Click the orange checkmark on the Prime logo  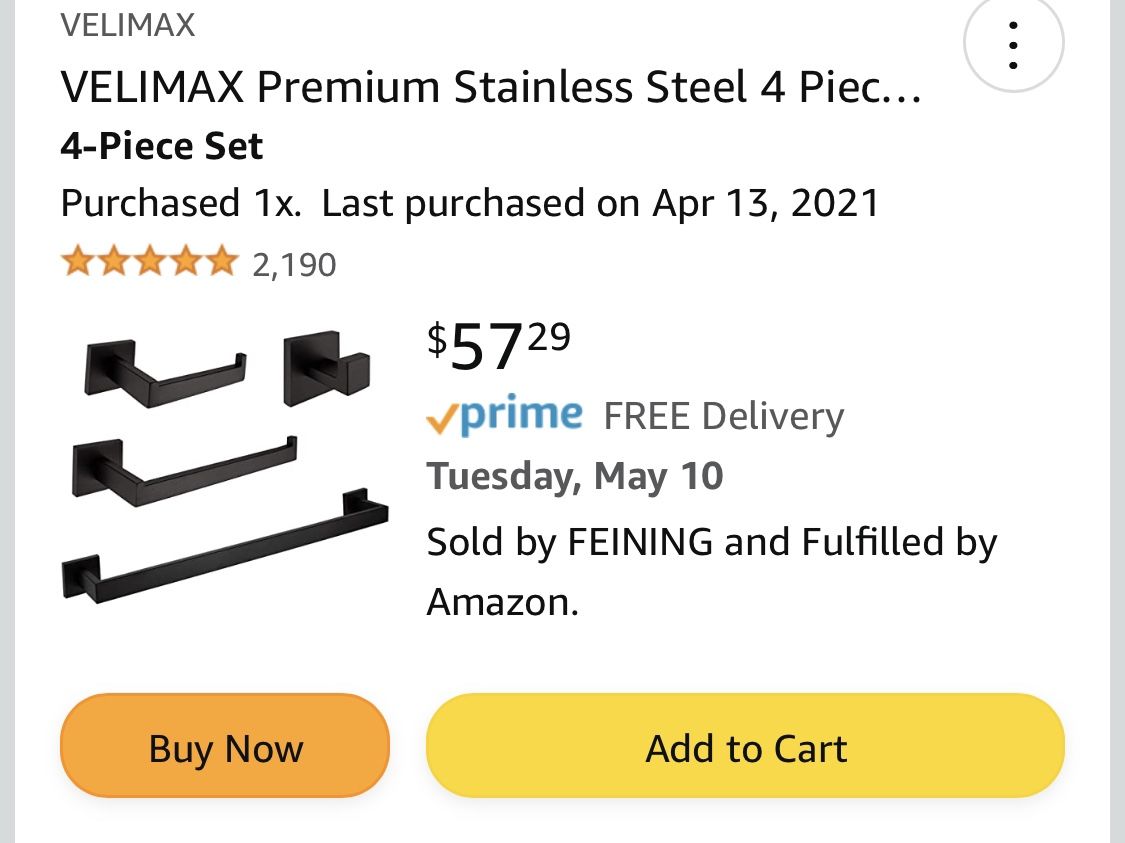(x=440, y=418)
